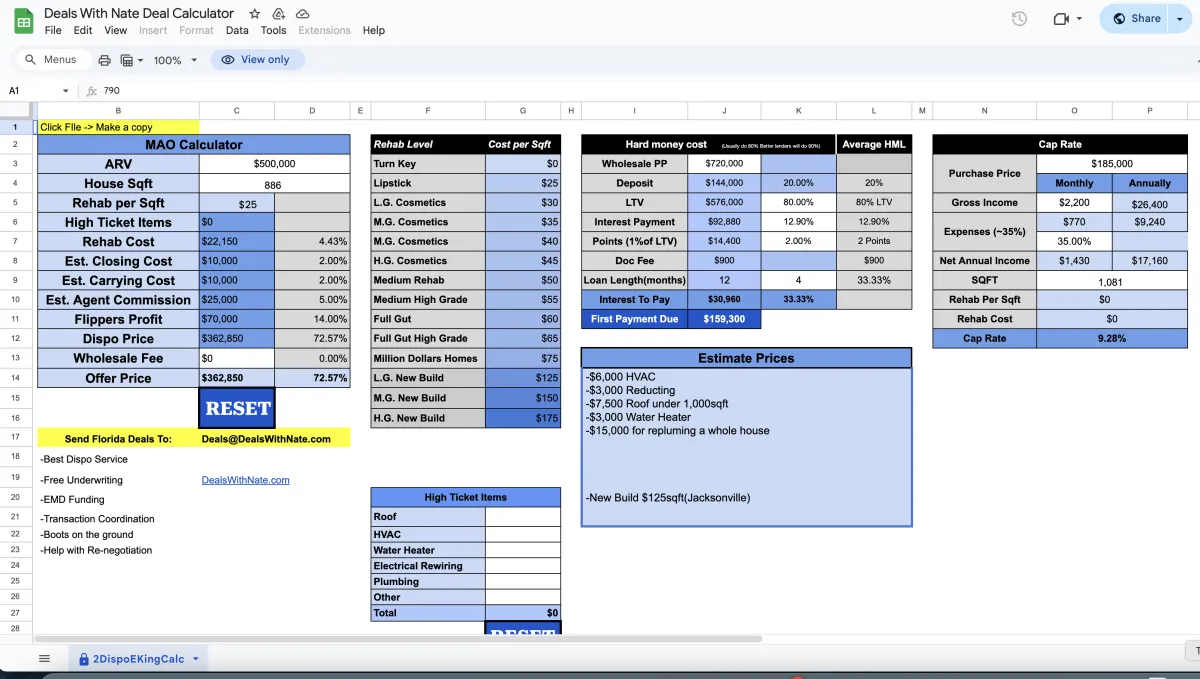Click the MAO Calculator header cell

(x=194, y=144)
